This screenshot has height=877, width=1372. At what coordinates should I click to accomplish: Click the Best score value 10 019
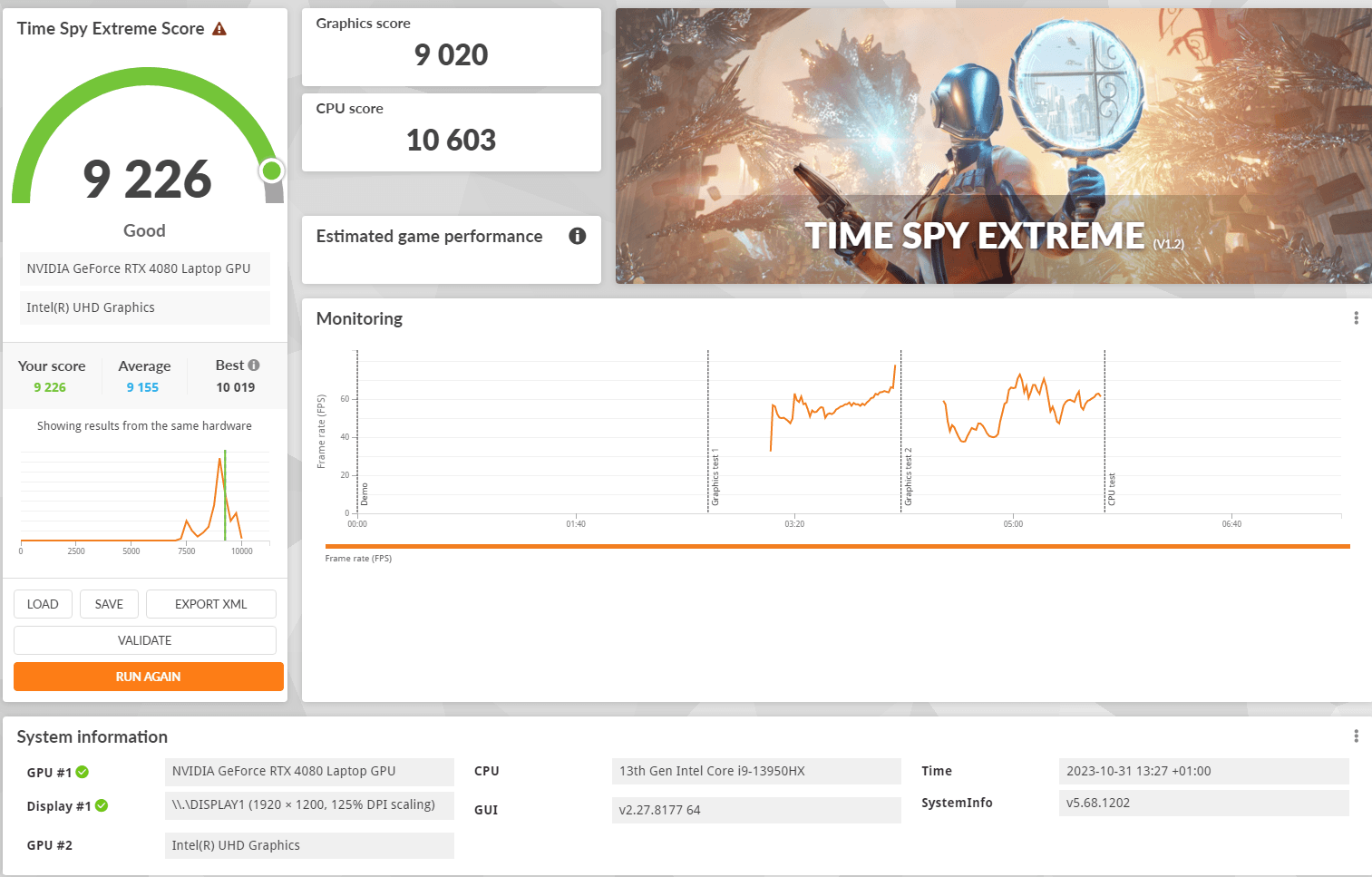[236, 387]
